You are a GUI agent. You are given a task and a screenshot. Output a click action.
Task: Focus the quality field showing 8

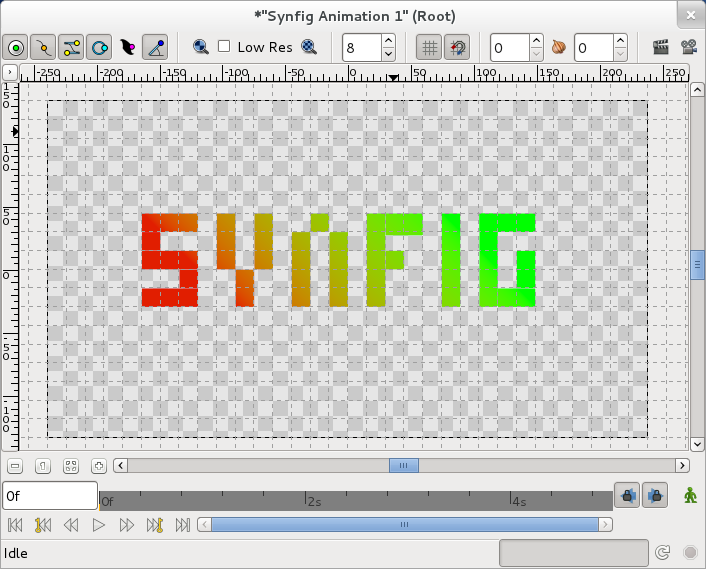[x=362, y=48]
